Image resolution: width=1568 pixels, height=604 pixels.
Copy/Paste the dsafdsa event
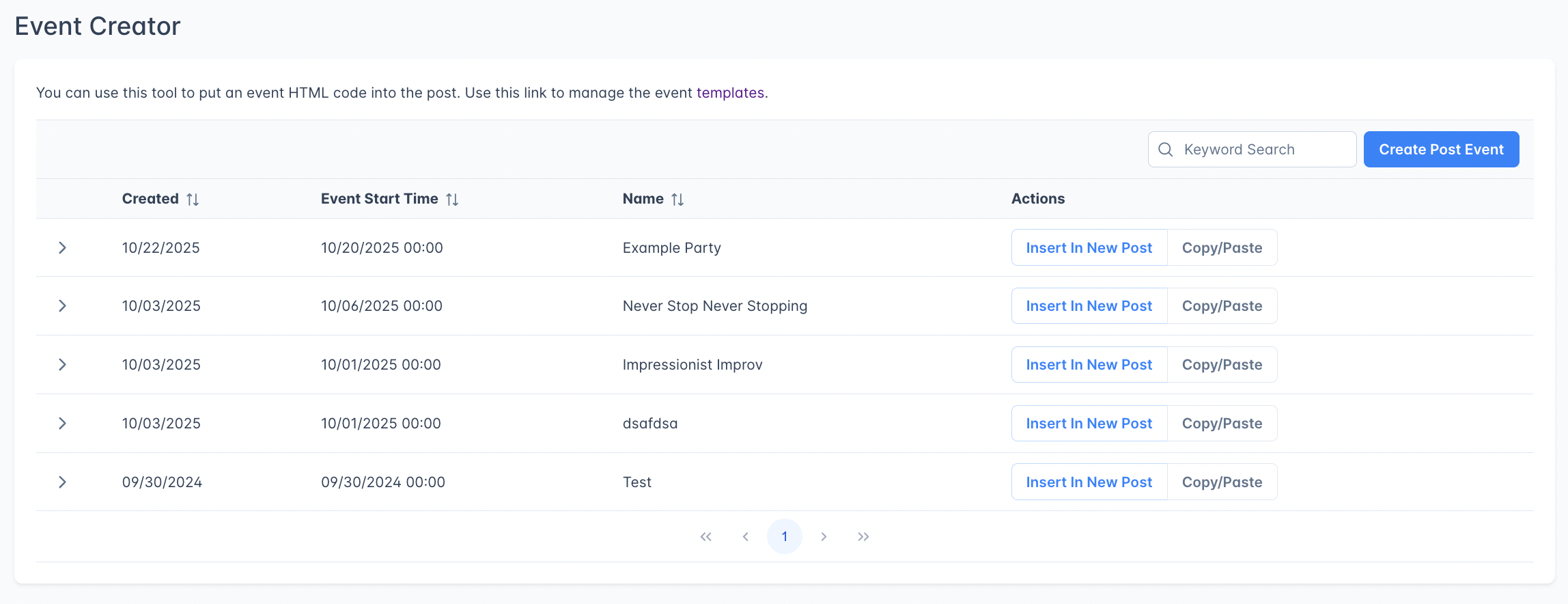(1222, 424)
